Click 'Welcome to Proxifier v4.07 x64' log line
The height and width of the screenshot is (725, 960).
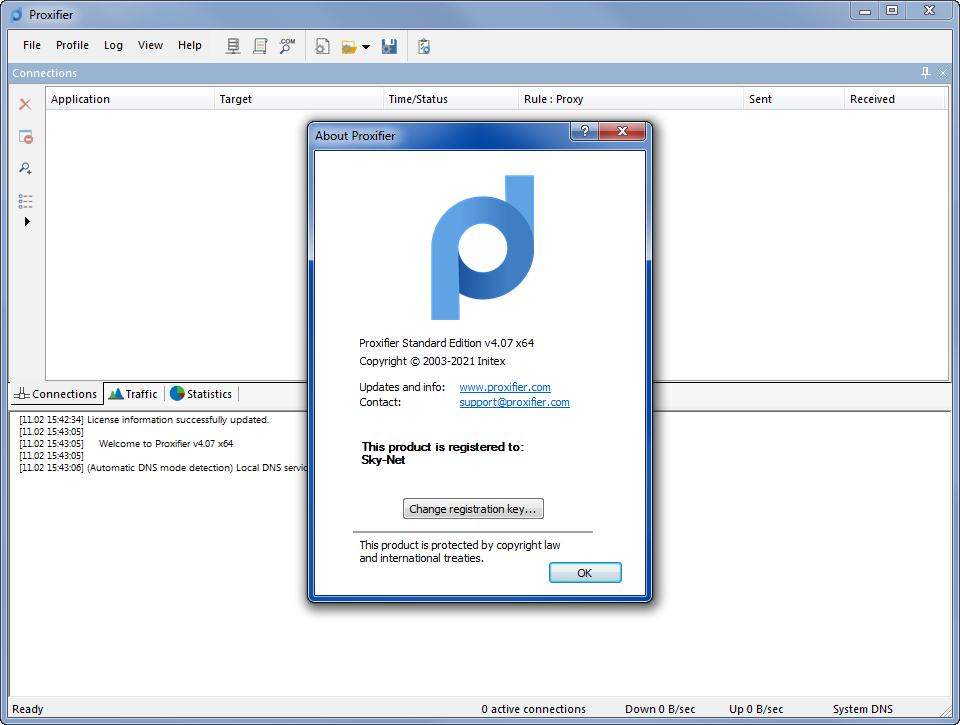(126, 443)
